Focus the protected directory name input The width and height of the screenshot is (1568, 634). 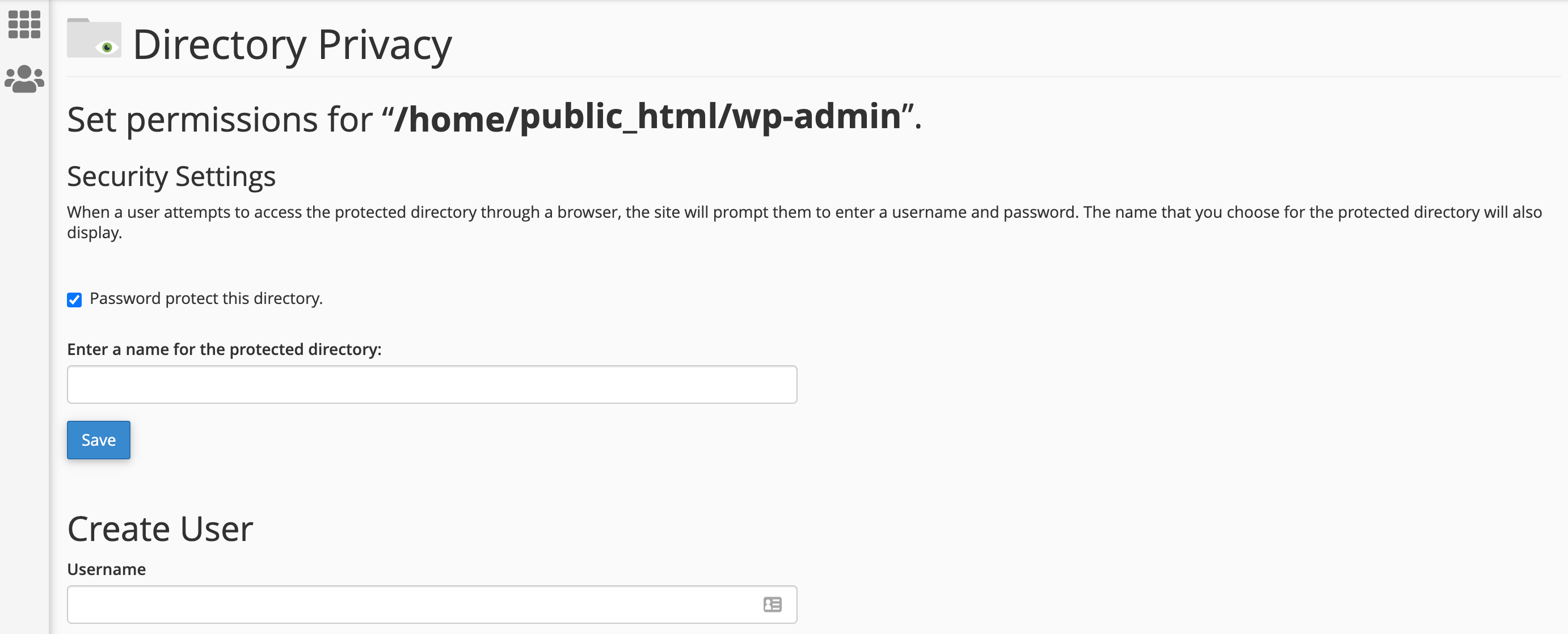[432, 384]
